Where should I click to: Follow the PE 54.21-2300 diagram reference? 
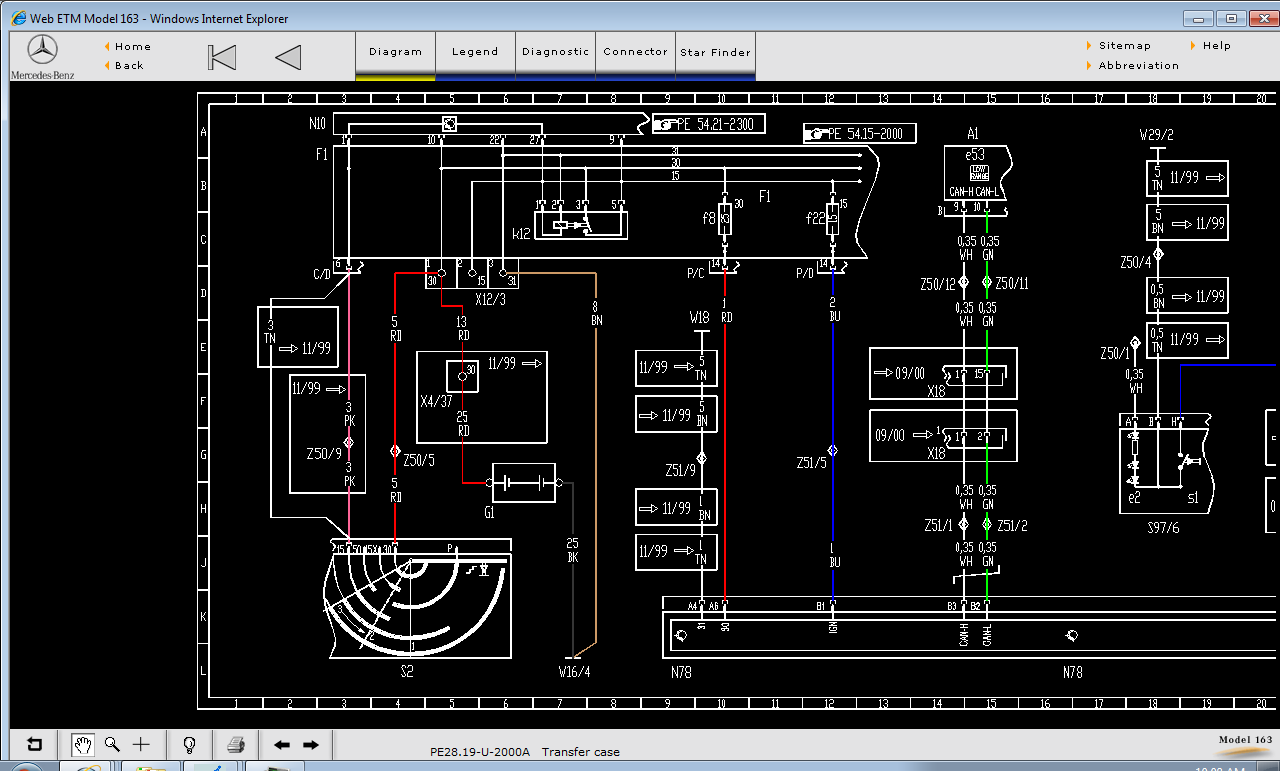tap(710, 124)
